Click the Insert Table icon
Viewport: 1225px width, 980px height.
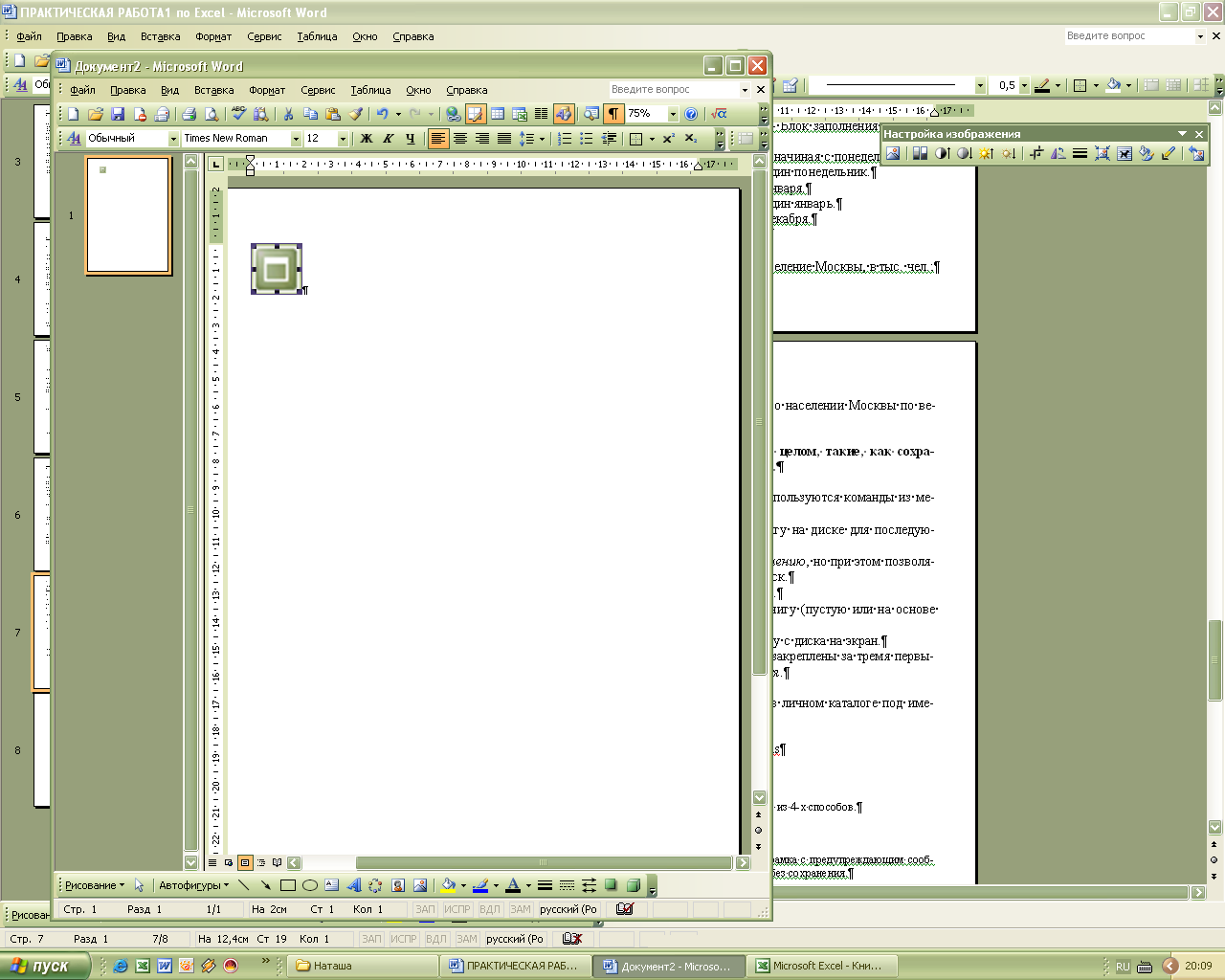coord(498,114)
